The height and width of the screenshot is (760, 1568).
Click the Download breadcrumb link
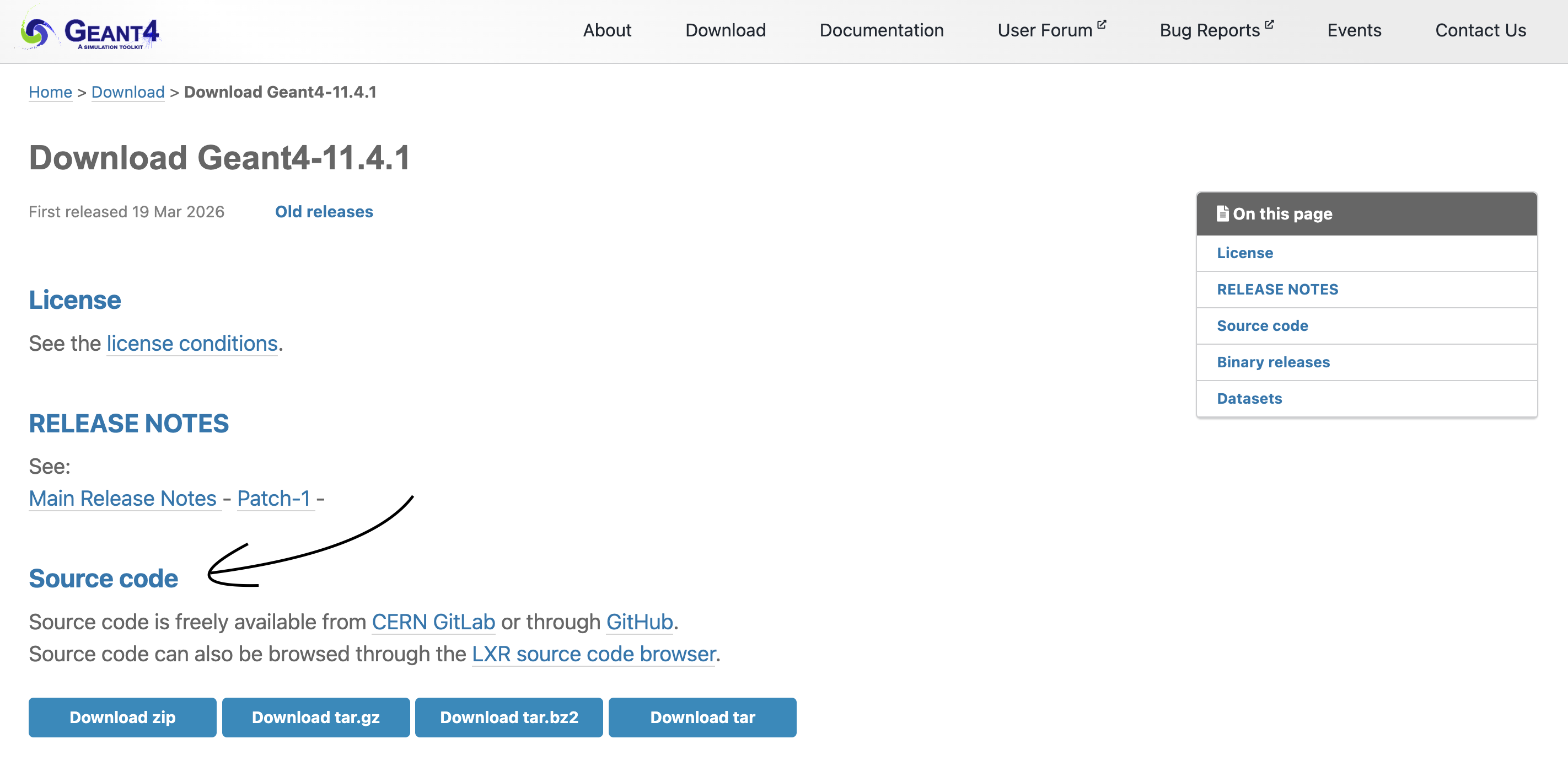[128, 92]
